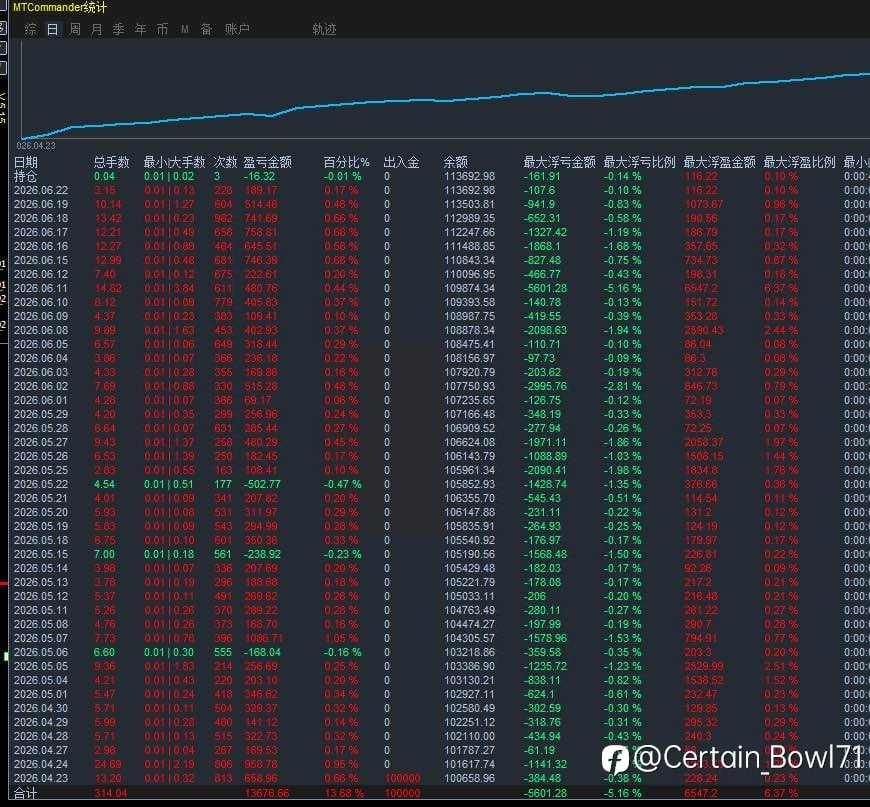The image size is (870, 807).
Task: Switch to the M tab
Action: (185, 29)
